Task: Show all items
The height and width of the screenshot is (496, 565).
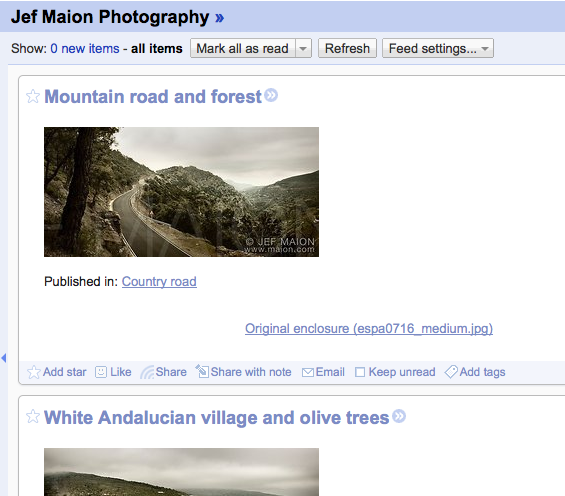Action: (157, 48)
